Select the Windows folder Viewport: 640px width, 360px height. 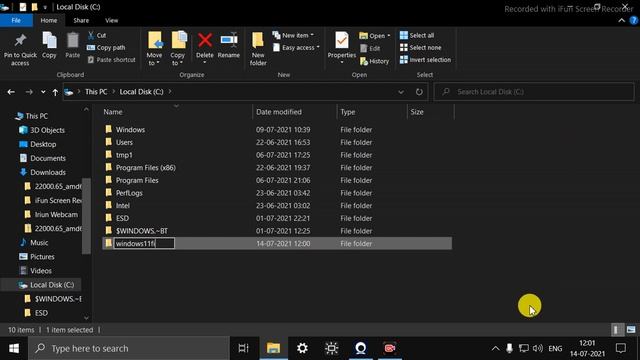pyautogui.click(x=130, y=130)
